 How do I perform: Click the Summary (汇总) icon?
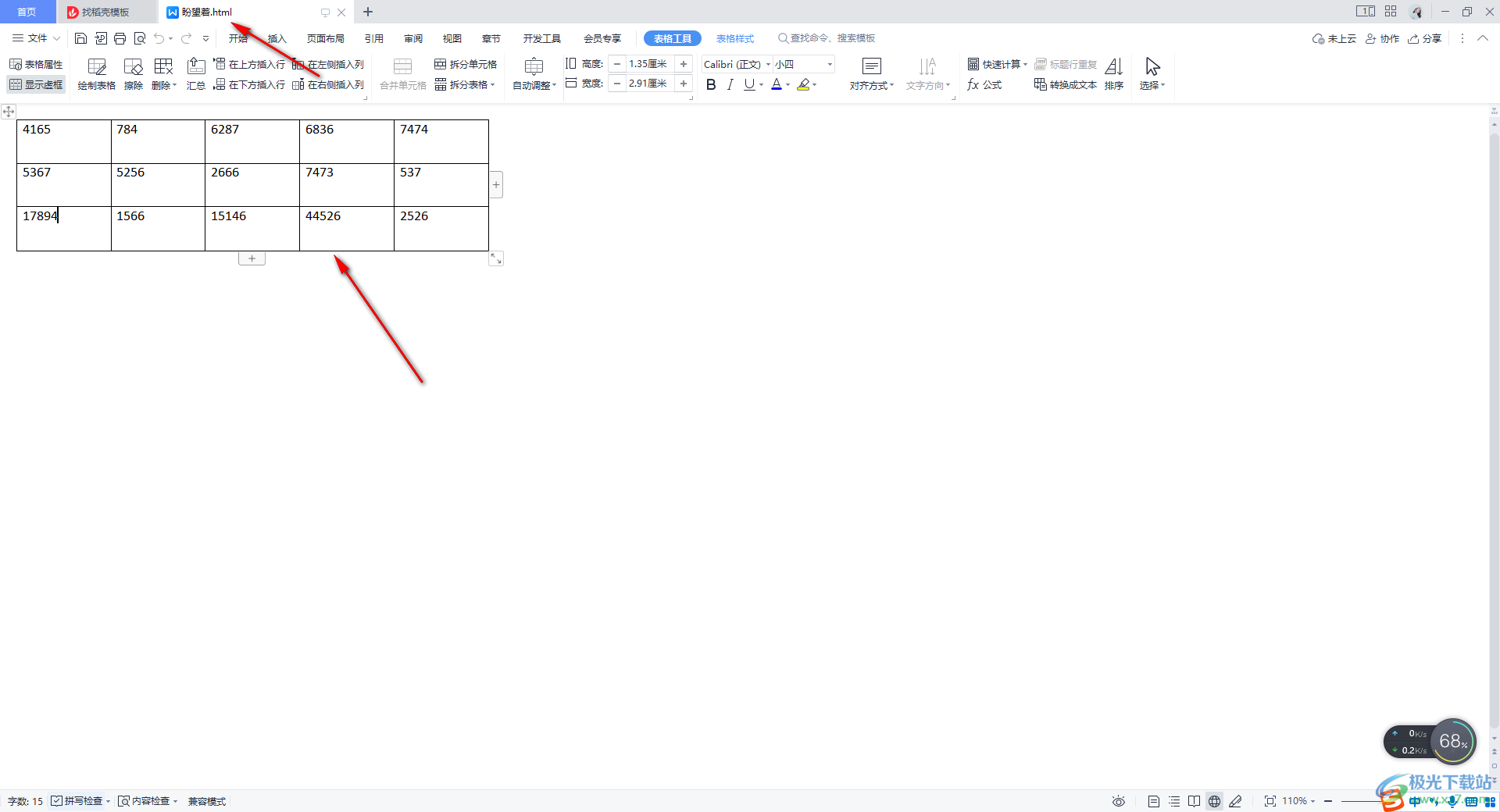coord(196,75)
